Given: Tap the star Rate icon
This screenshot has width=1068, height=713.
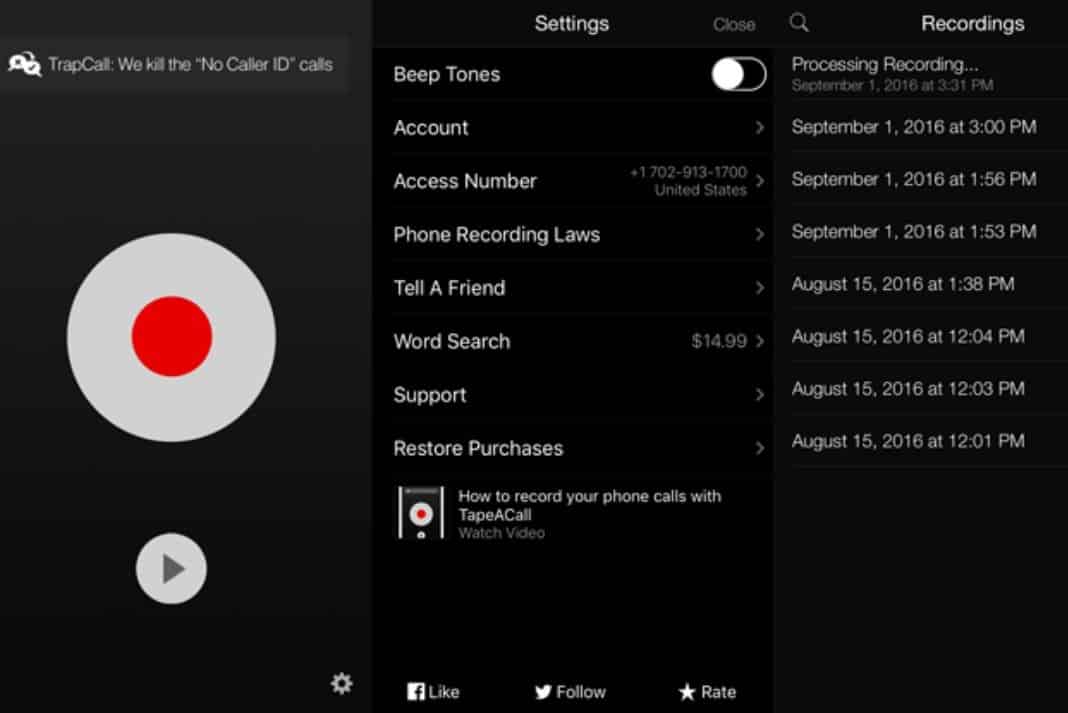Looking at the screenshot, I should 687,691.
